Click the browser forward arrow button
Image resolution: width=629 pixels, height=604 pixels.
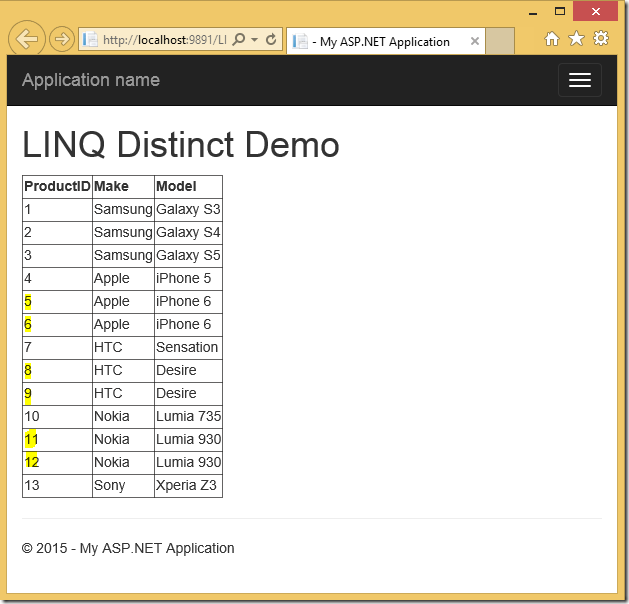pos(62,39)
